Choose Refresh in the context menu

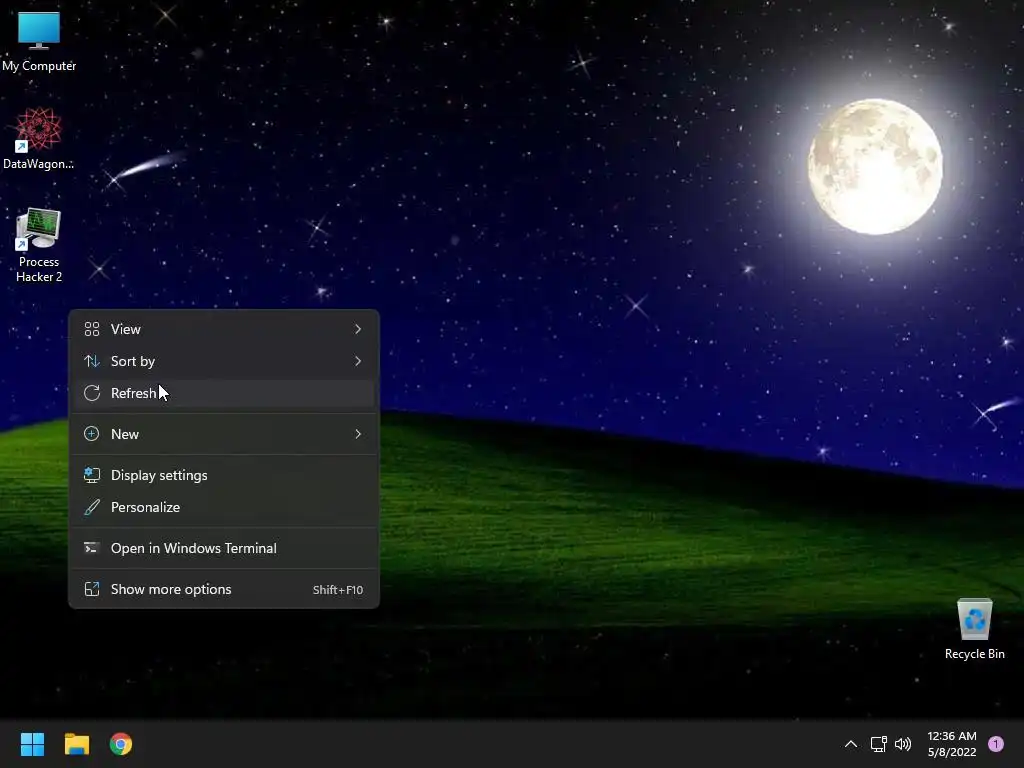tap(224, 393)
